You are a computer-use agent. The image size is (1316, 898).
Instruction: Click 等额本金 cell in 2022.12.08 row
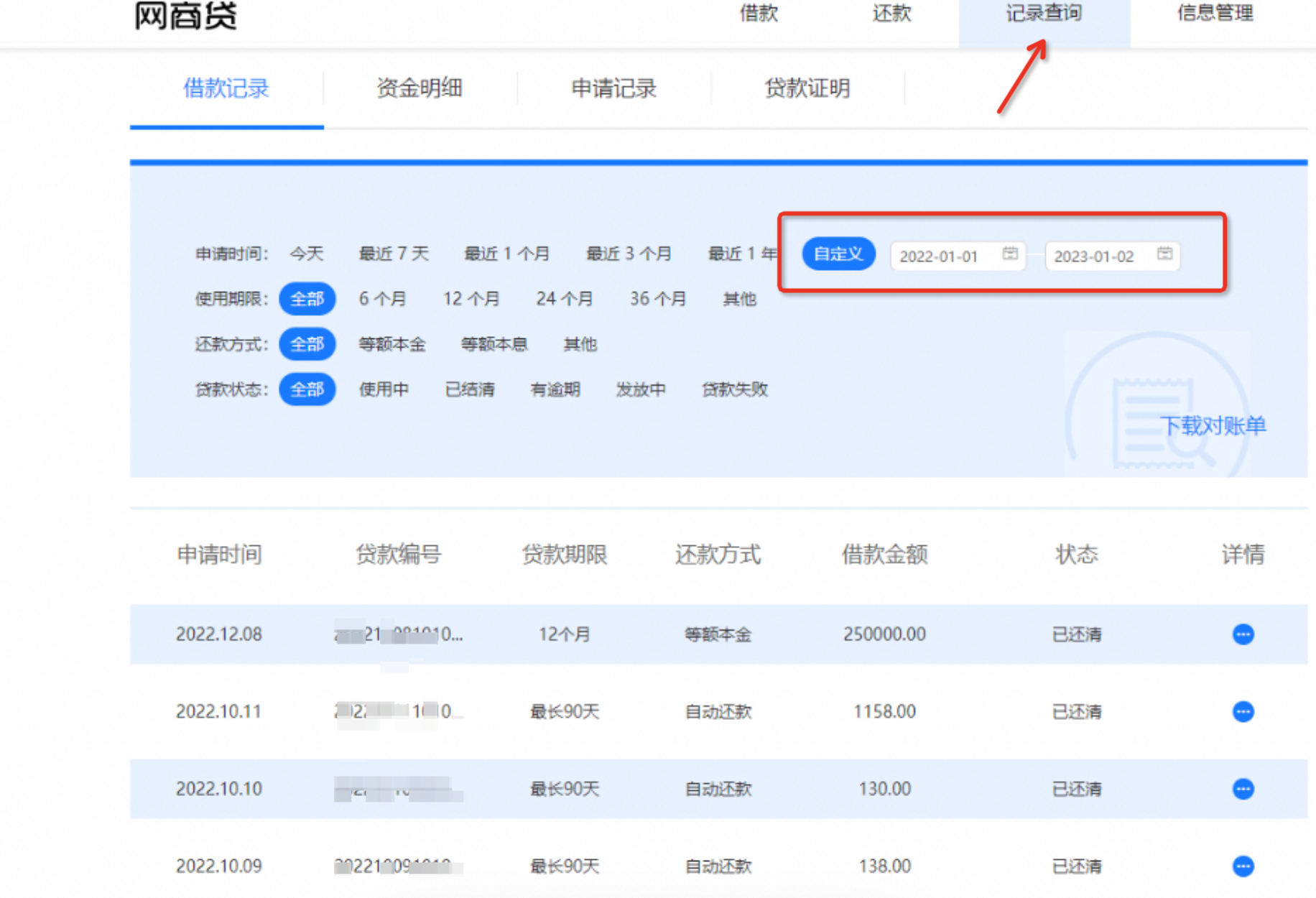pos(718,634)
